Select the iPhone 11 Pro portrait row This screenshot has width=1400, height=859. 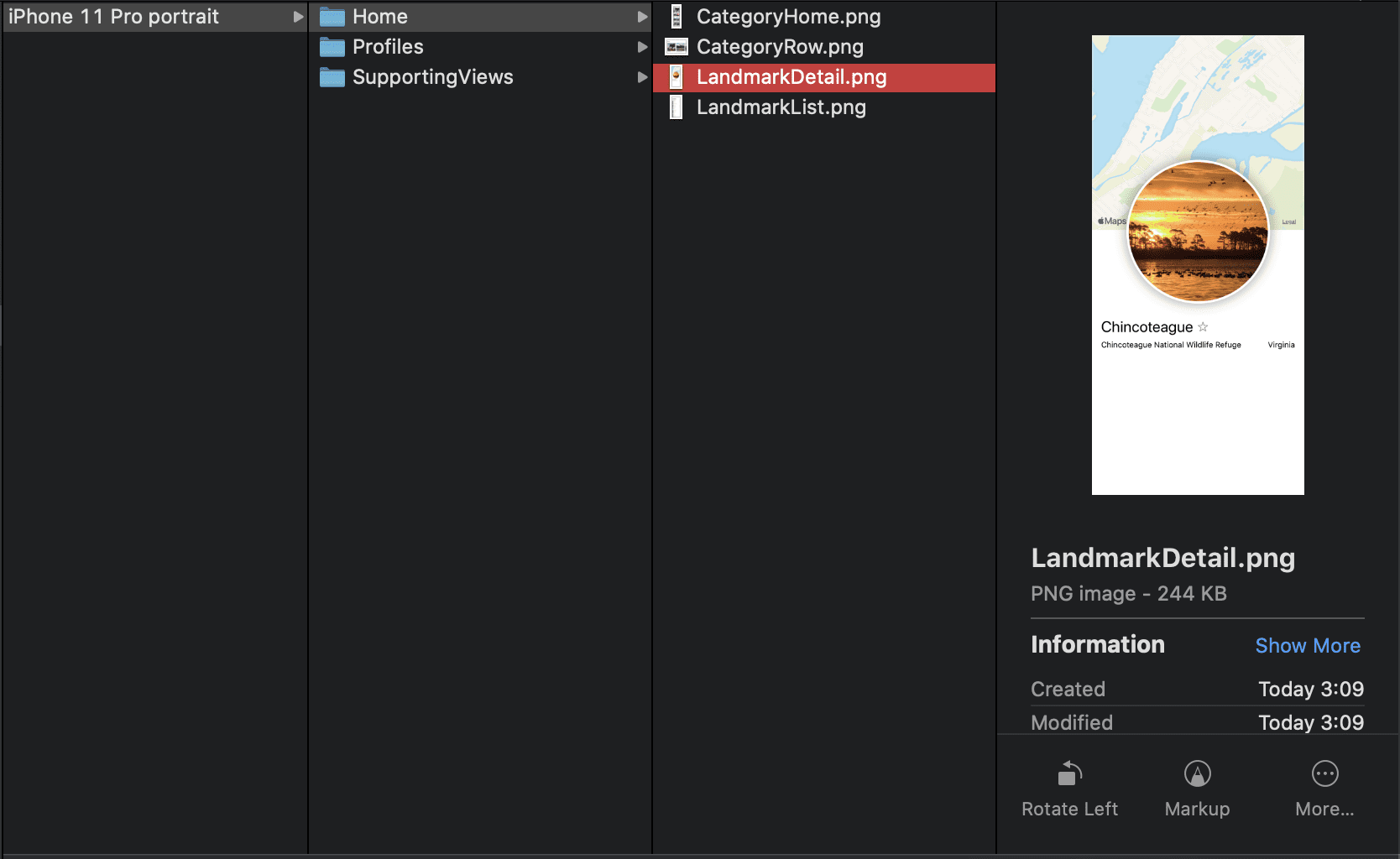(154, 17)
